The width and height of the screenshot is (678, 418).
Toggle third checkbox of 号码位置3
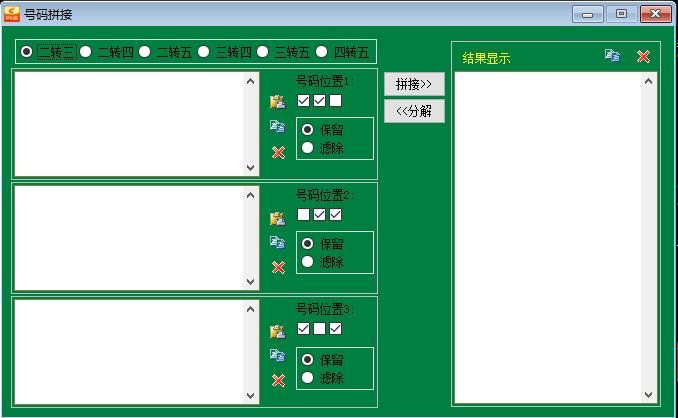click(336, 329)
